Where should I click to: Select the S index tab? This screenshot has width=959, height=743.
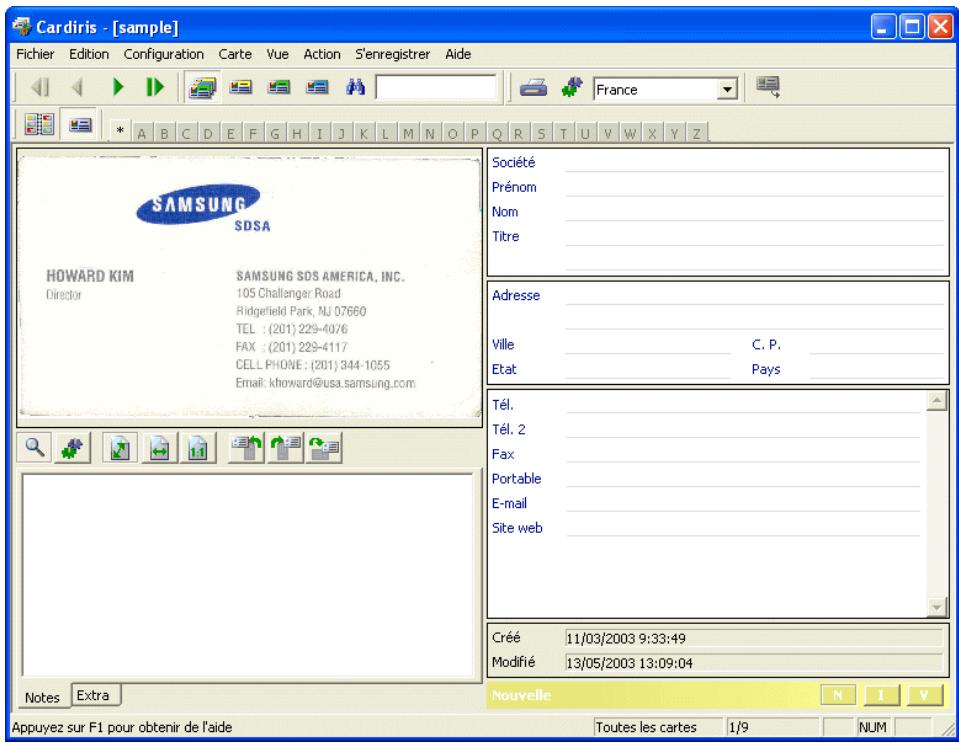(x=541, y=134)
